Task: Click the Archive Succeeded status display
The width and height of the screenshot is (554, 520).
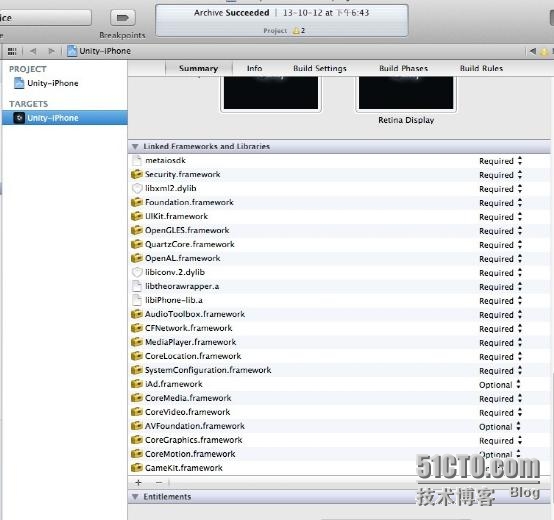Action: 282,20
